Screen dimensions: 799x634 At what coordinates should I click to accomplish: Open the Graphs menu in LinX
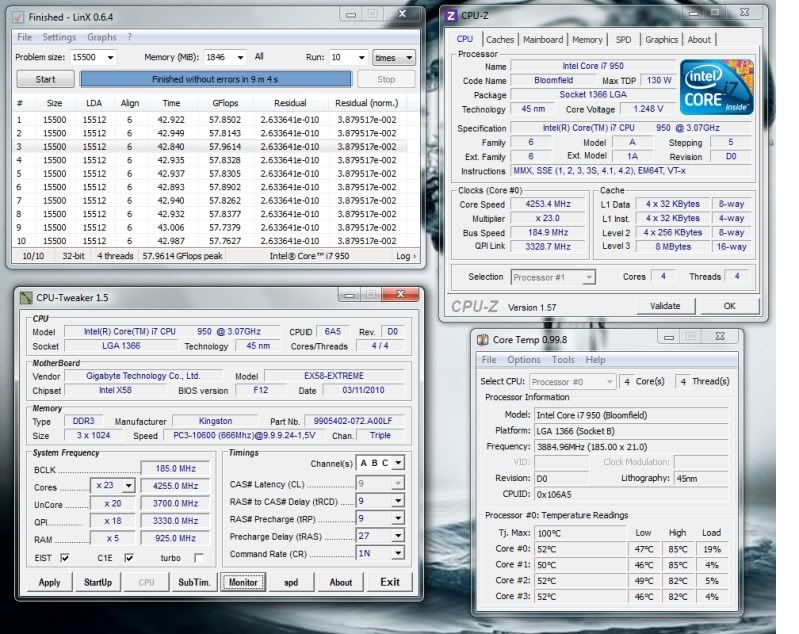(101, 38)
